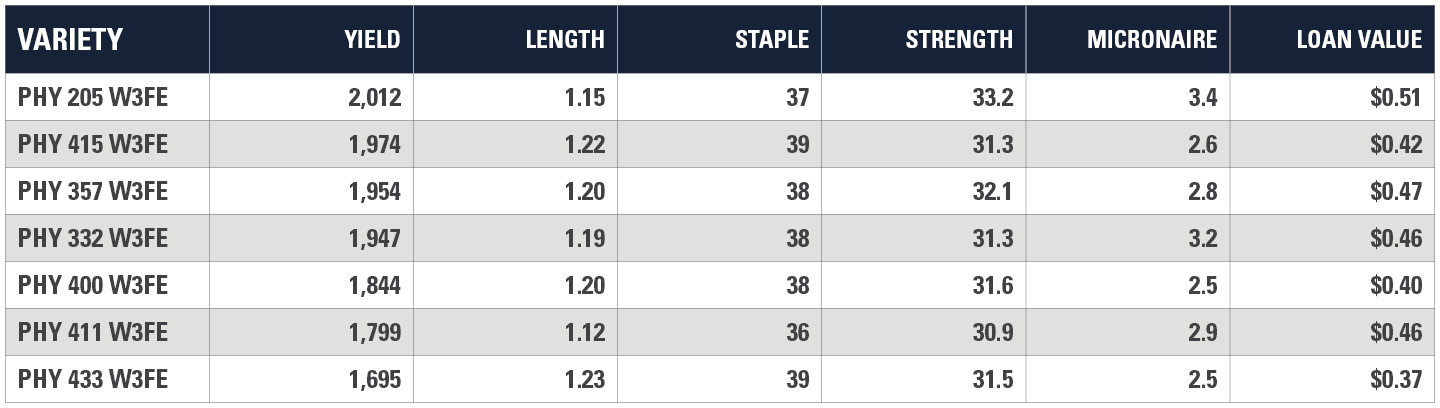Click the LOAN VALUE column header
1440x408 pixels.
pos(1359,39)
